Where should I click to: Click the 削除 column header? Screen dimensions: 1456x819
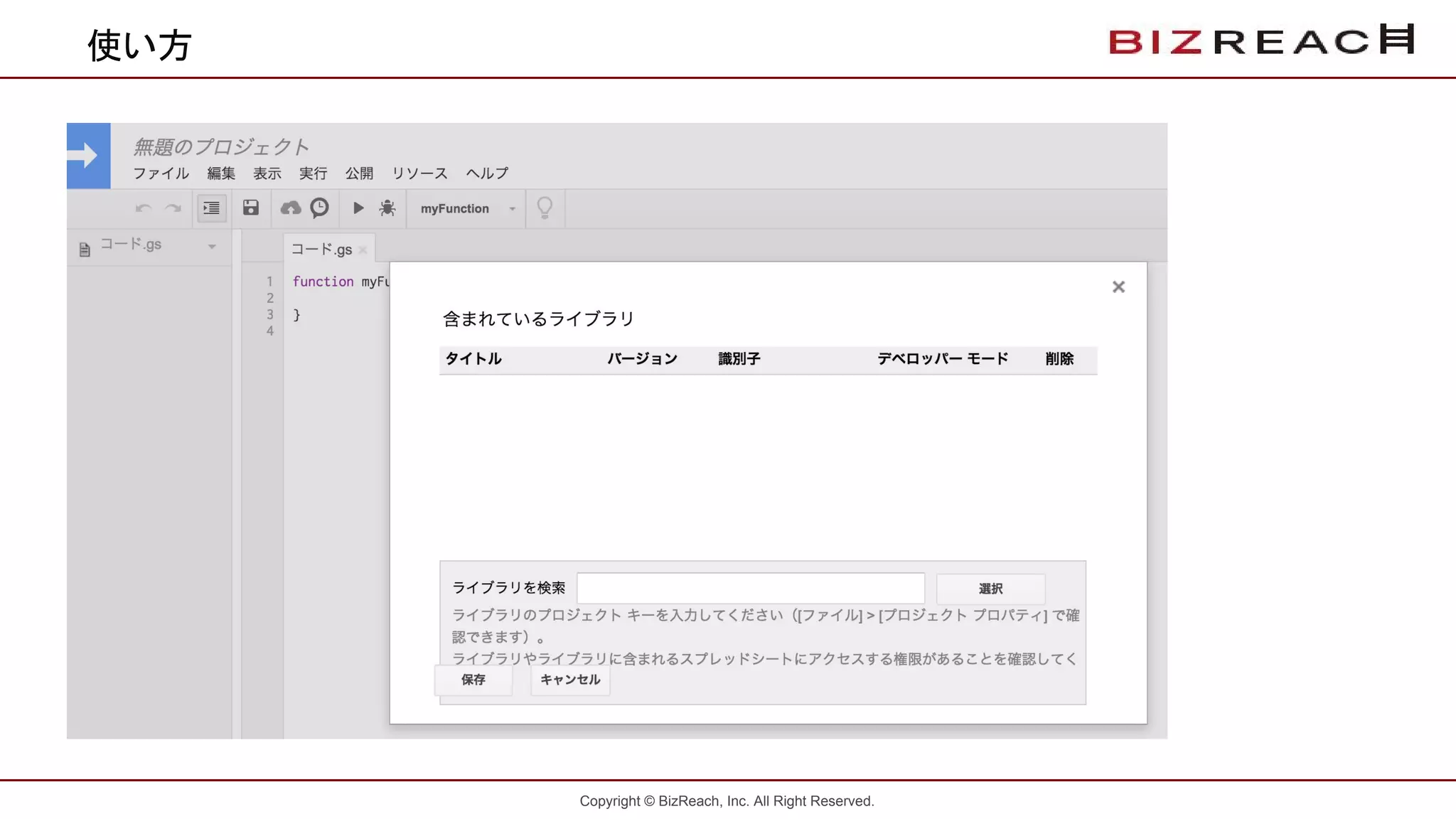pyautogui.click(x=1059, y=359)
